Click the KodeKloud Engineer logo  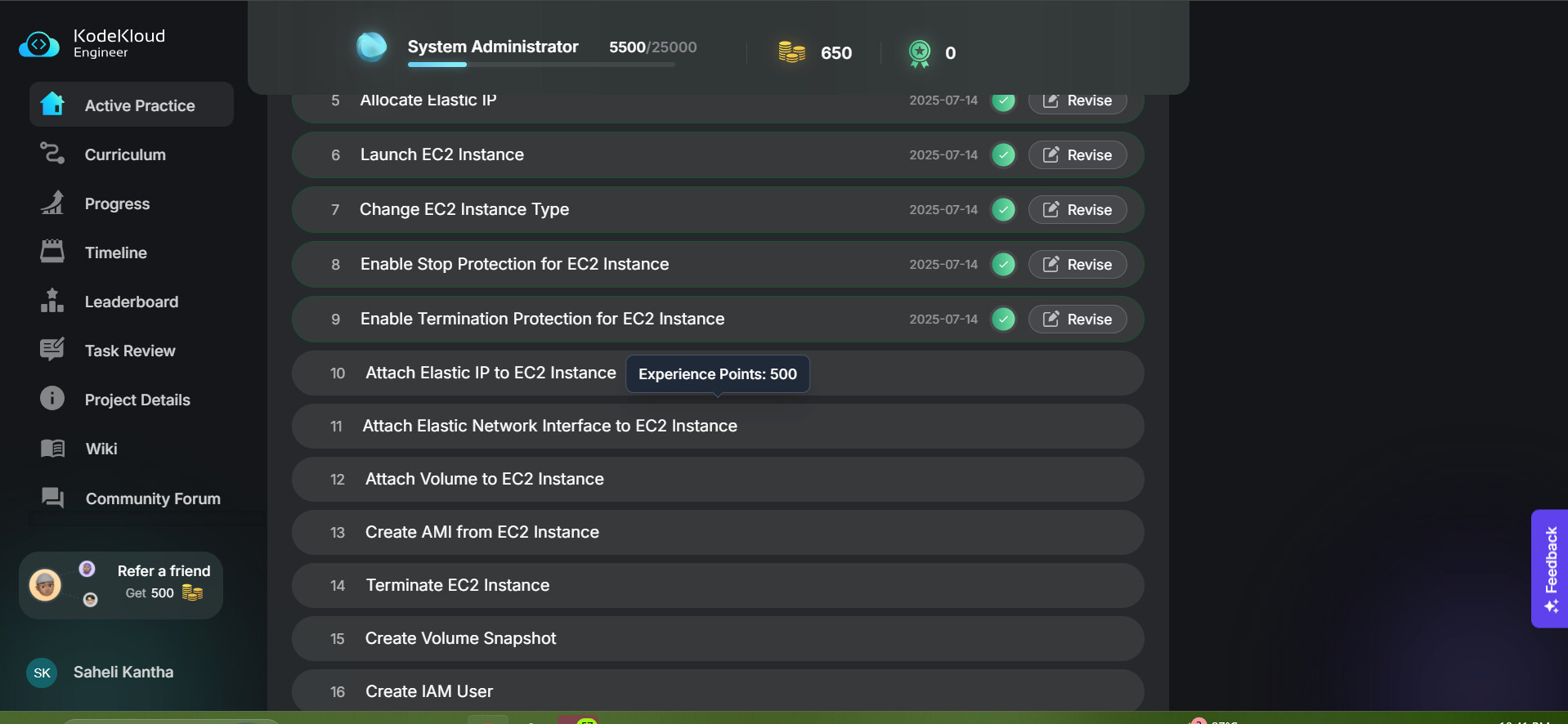coord(39,44)
